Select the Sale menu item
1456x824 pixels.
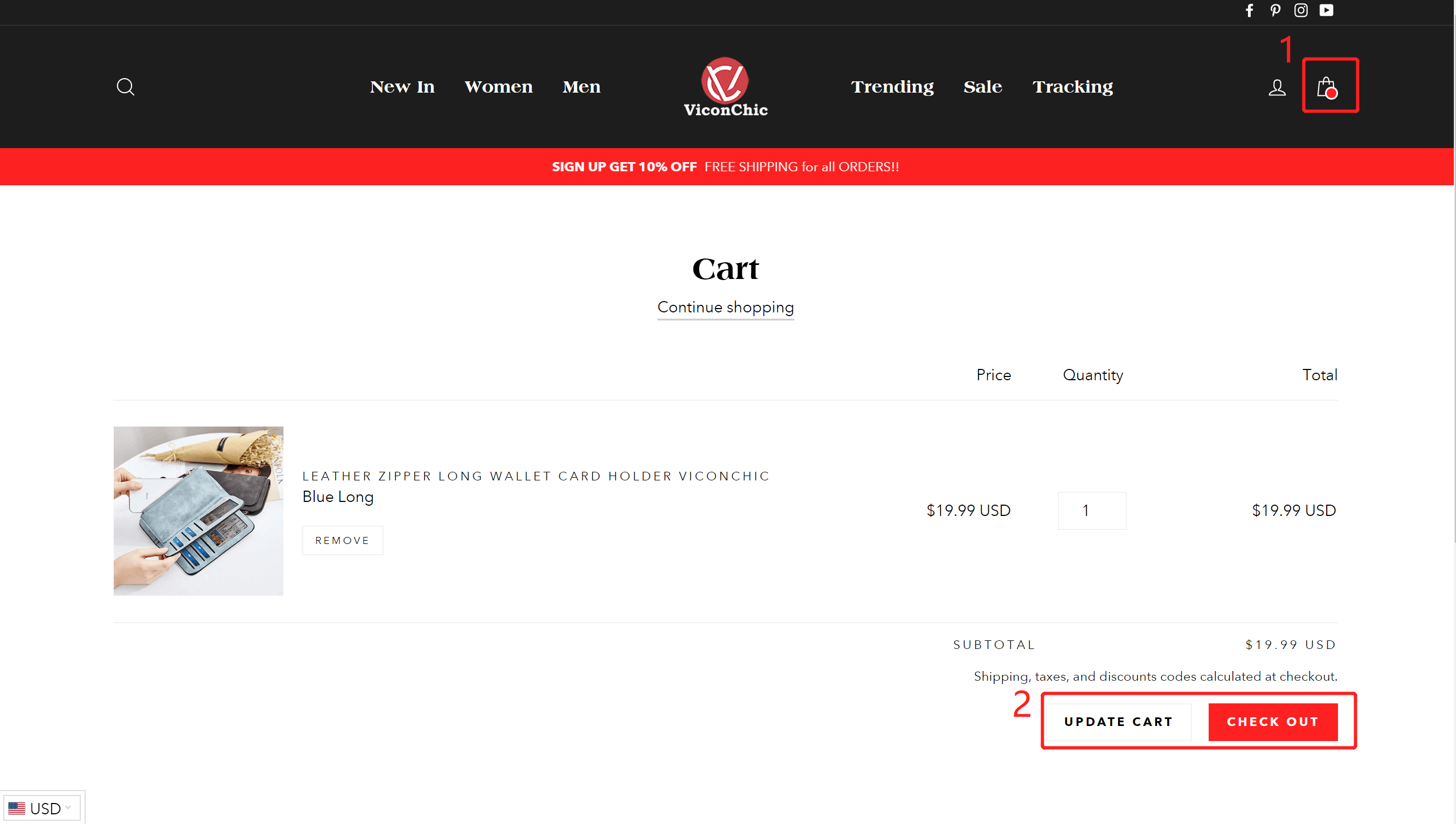pos(983,87)
